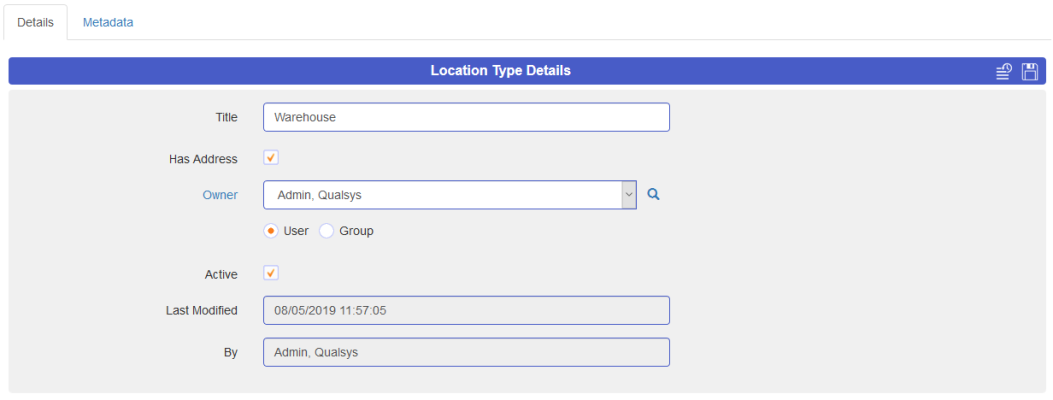Click the search magnifier beside Owner
Screen dimensions: 1053x400
click(653, 195)
